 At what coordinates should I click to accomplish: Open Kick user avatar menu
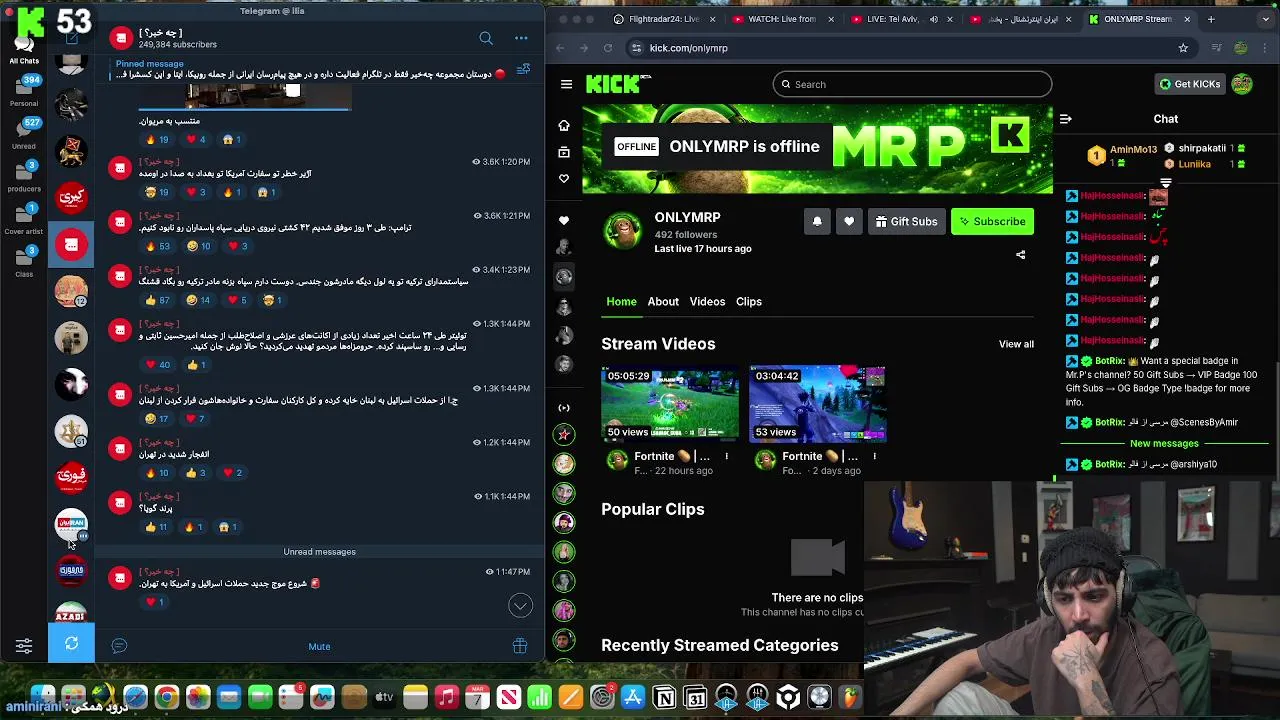(x=1242, y=84)
